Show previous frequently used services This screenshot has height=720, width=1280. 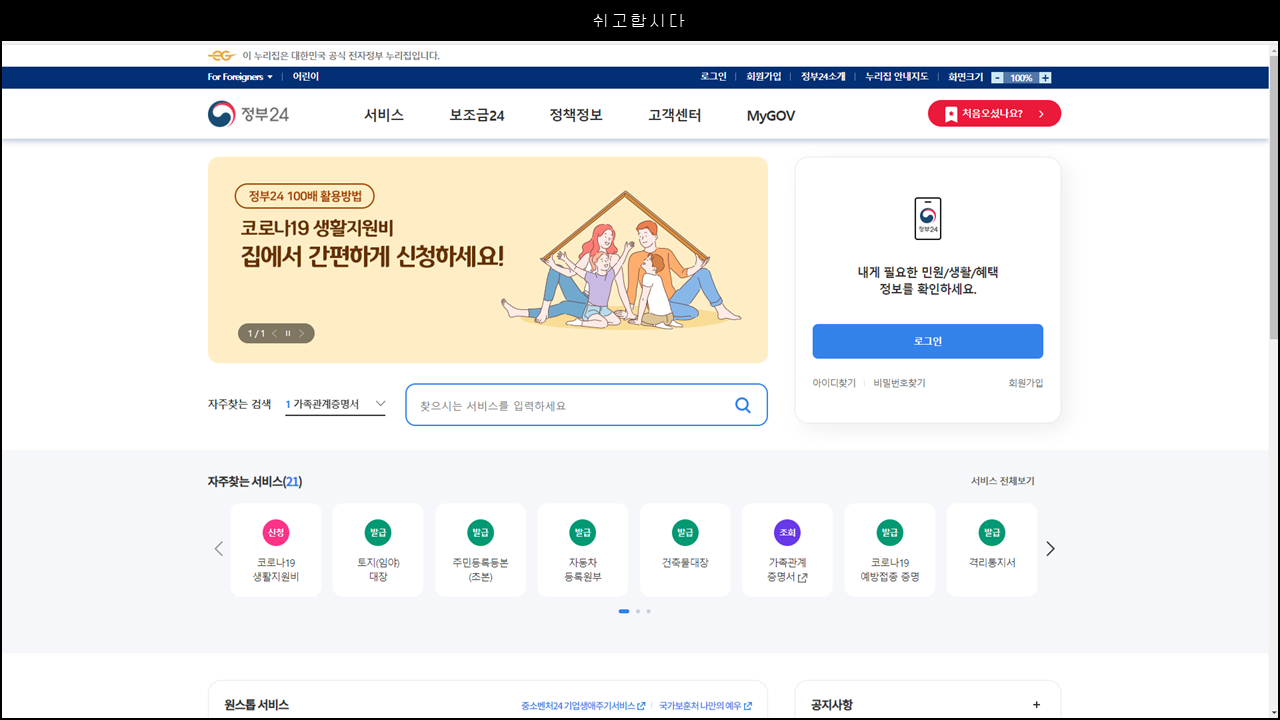tap(219, 548)
